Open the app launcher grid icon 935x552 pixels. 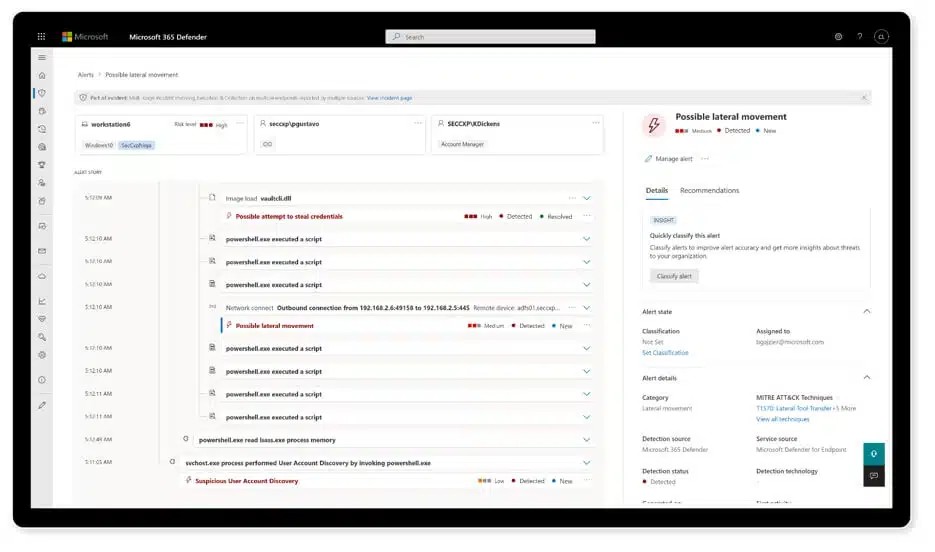click(41, 36)
